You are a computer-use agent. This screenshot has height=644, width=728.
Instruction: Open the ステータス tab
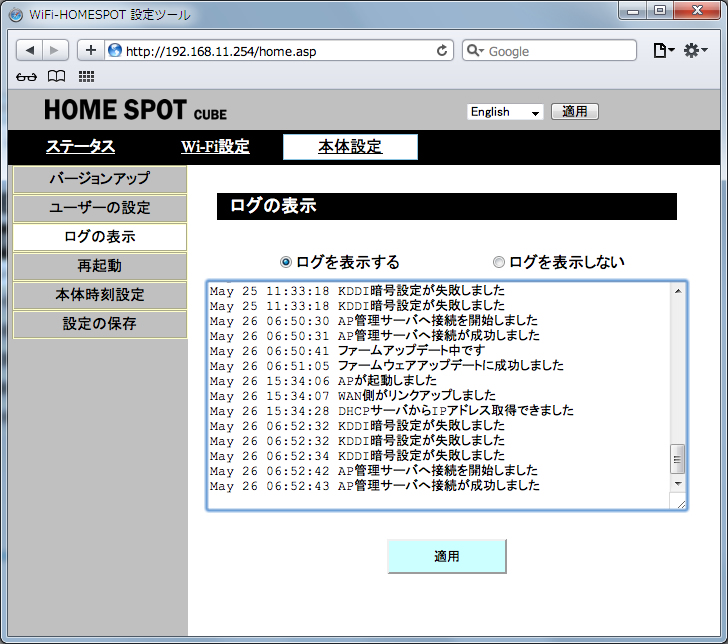coord(80,147)
